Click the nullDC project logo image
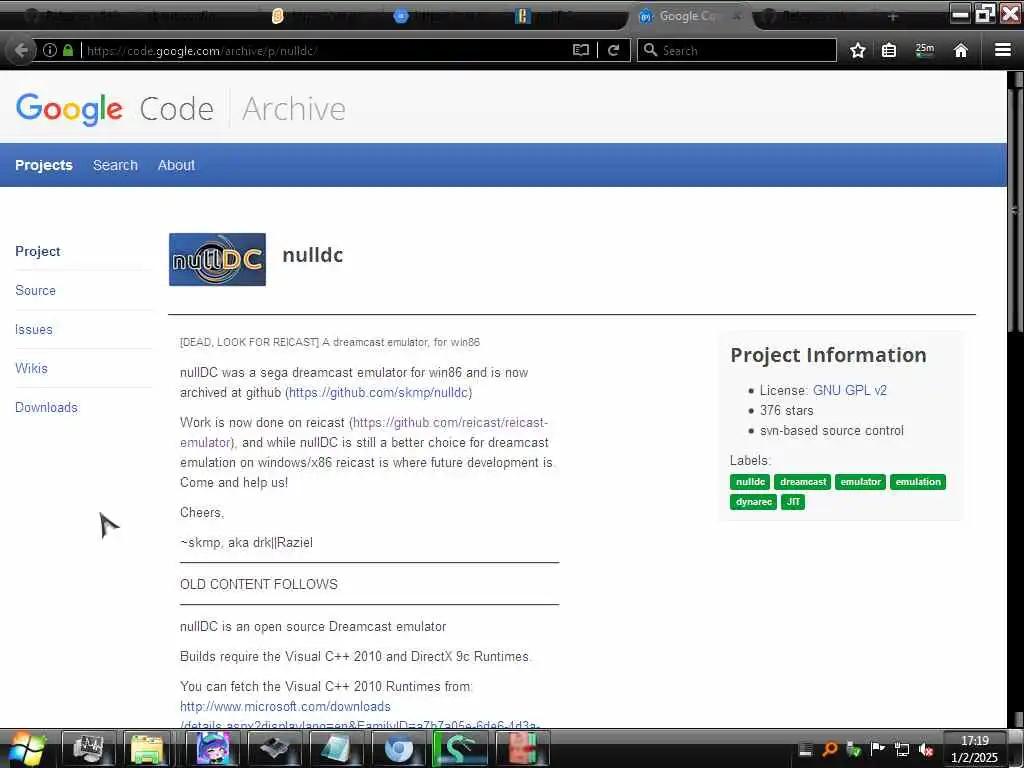The height and width of the screenshot is (768, 1024). tap(217, 259)
